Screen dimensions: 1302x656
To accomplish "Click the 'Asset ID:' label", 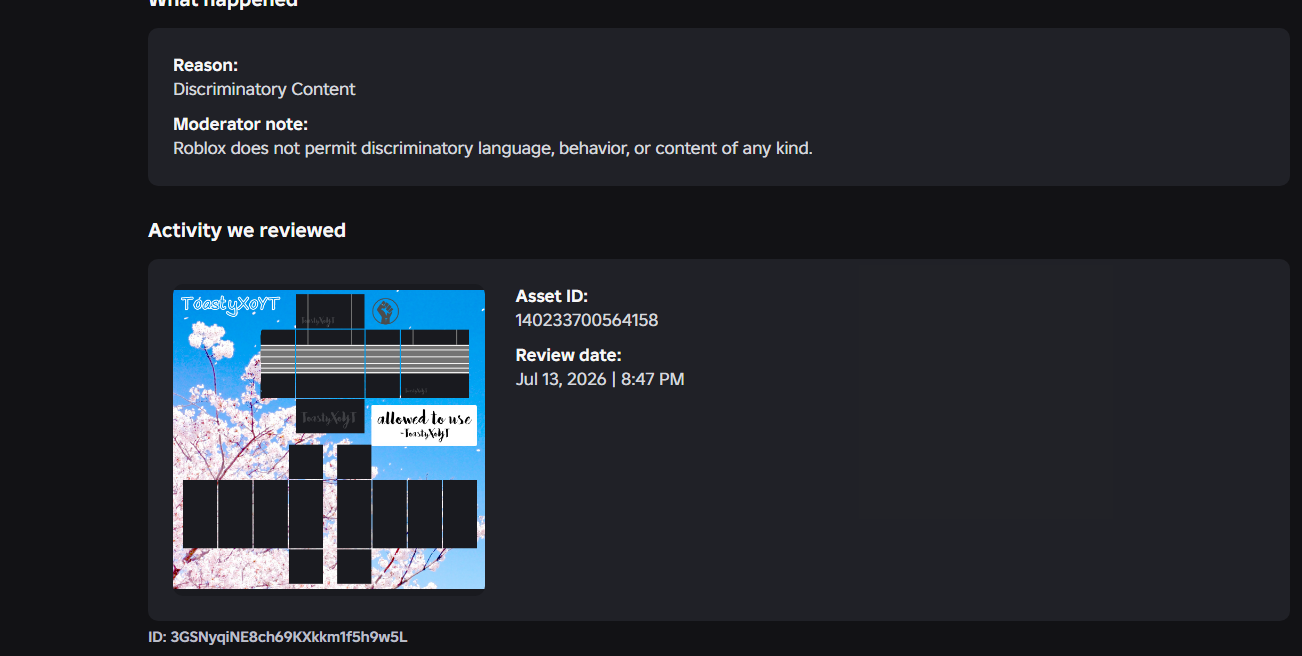I will [x=552, y=296].
